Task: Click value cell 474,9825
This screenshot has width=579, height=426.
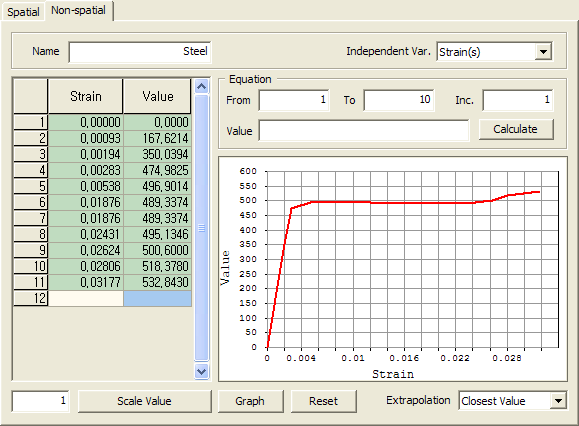Action: click(x=157, y=170)
